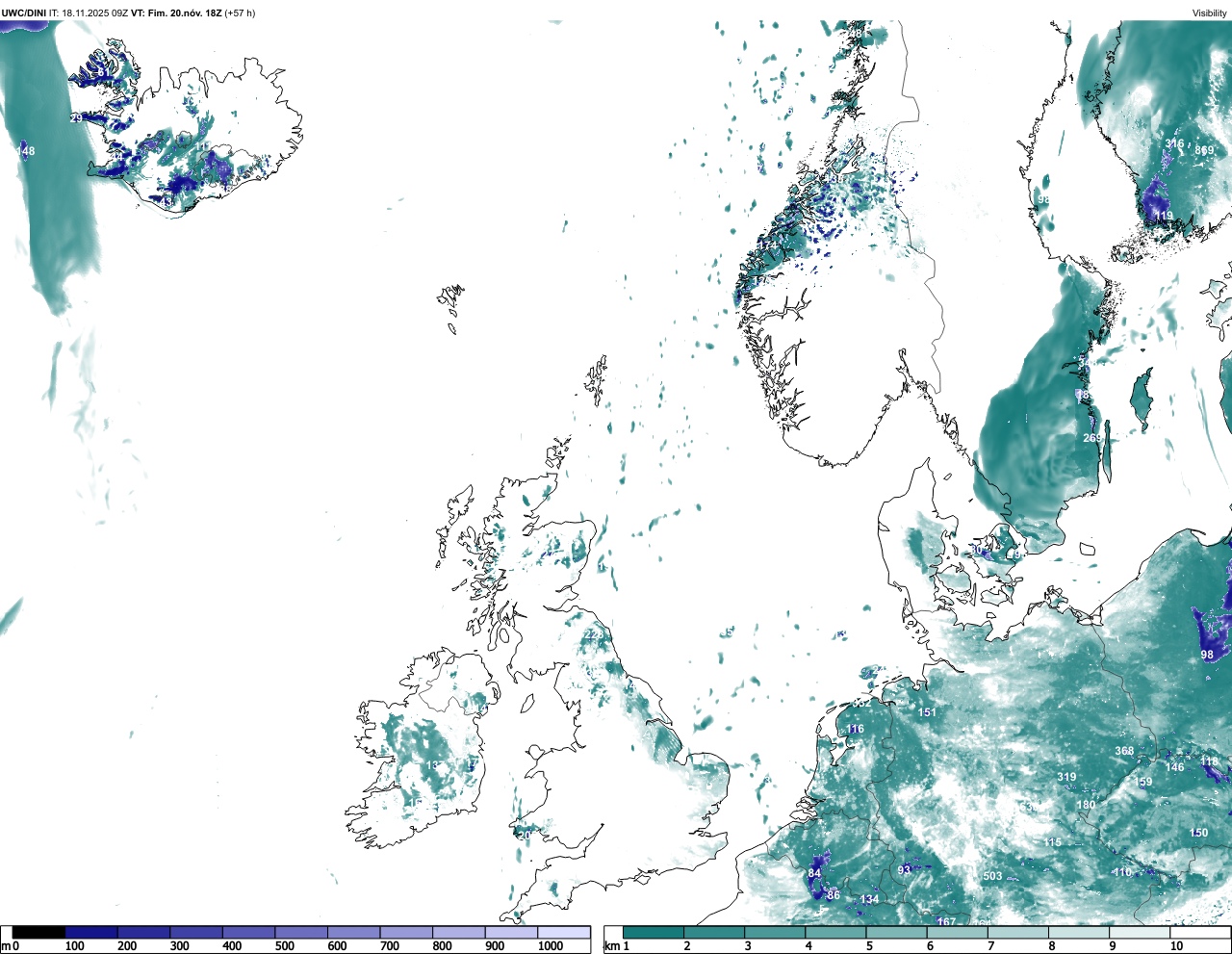1232x954 pixels.
Task: Click the "UWC/DINI" model name text
Action: point(24,13)
